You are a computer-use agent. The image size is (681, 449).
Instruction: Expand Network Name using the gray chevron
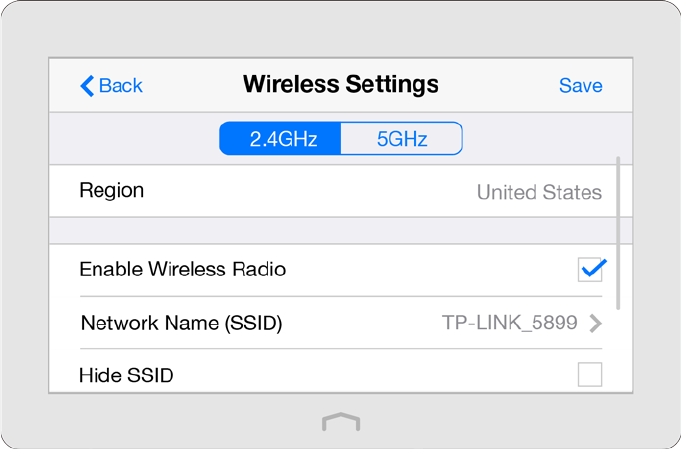click(x=595, y=323)
